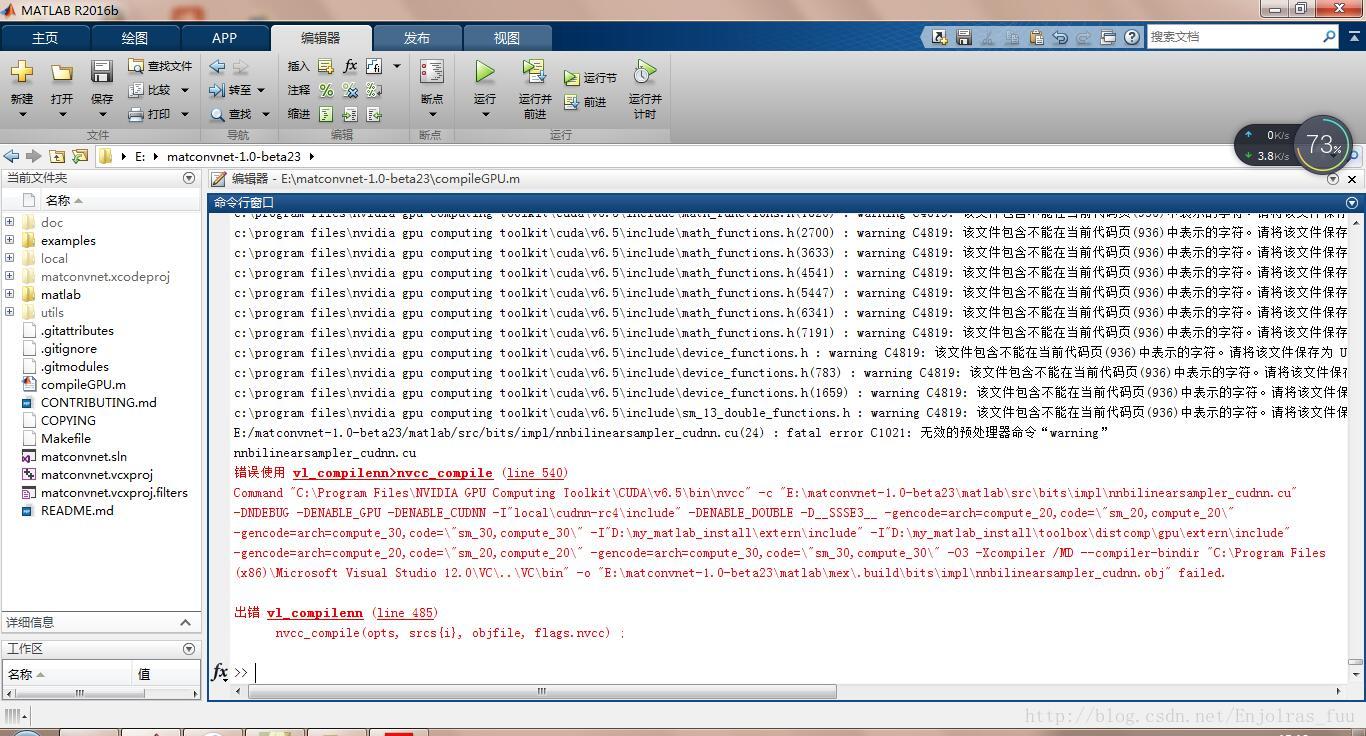
Task: Click the insert section icon next to 插入
Action: pos(326,66)
